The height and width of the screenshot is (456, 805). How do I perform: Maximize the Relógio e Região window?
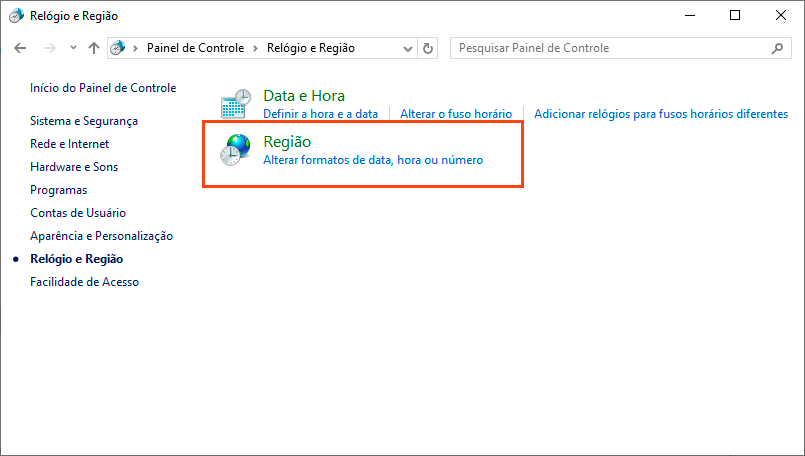pyautogui.click(x=735, y=15)
